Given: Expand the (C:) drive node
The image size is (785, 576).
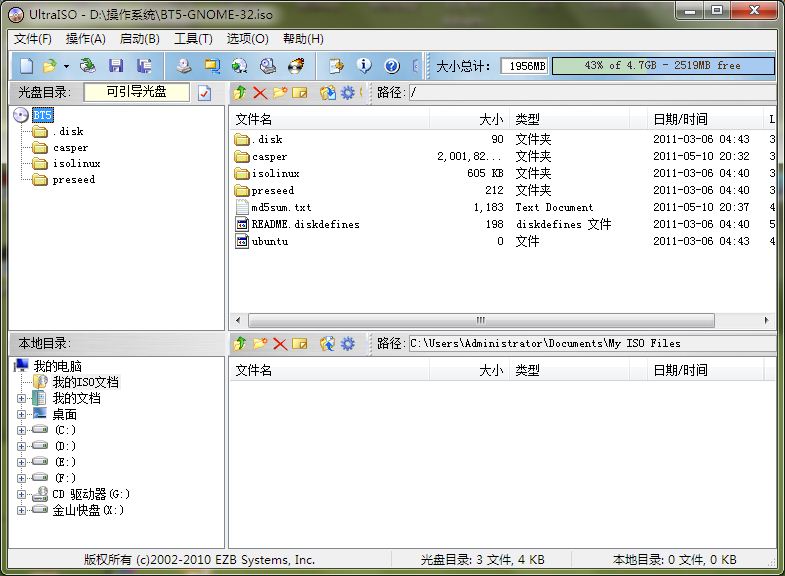Looking at the screenshot, I should [21, 430].
